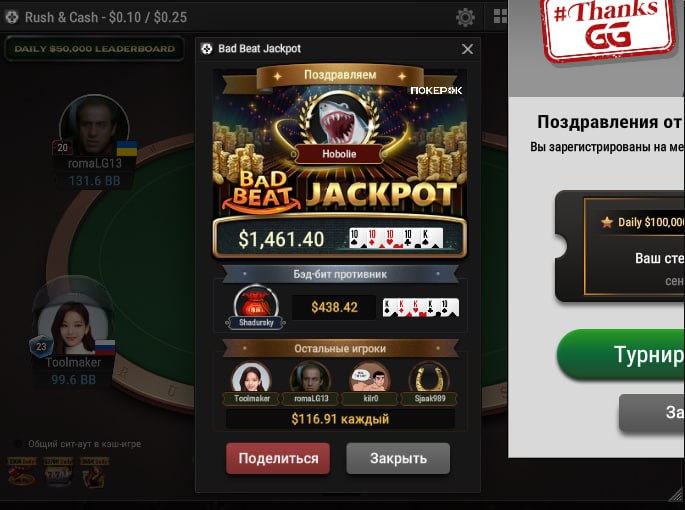Click the Rush & Cash chip logo icon
Screen dimensions: 685x510
[12, 17]
